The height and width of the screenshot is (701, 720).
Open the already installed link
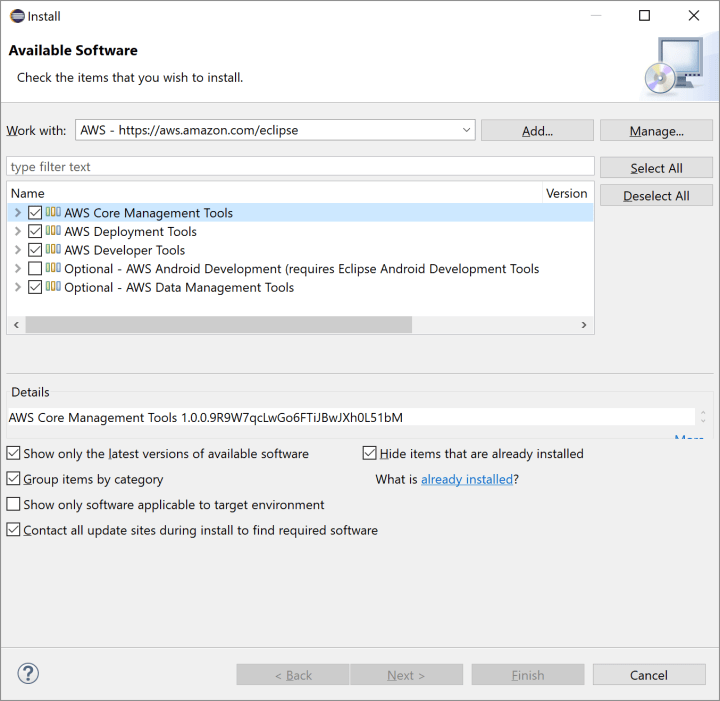point(466,480)
